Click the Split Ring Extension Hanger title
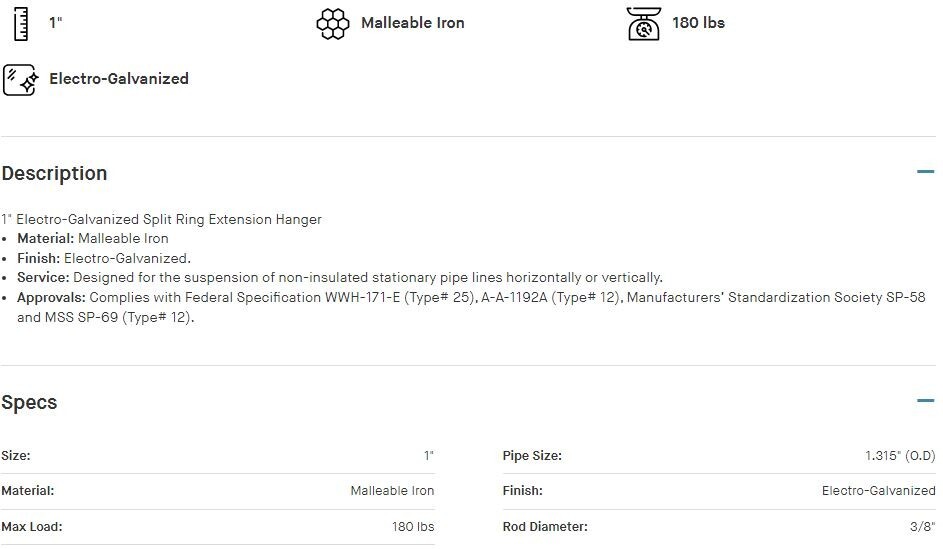 pos(161,219)
